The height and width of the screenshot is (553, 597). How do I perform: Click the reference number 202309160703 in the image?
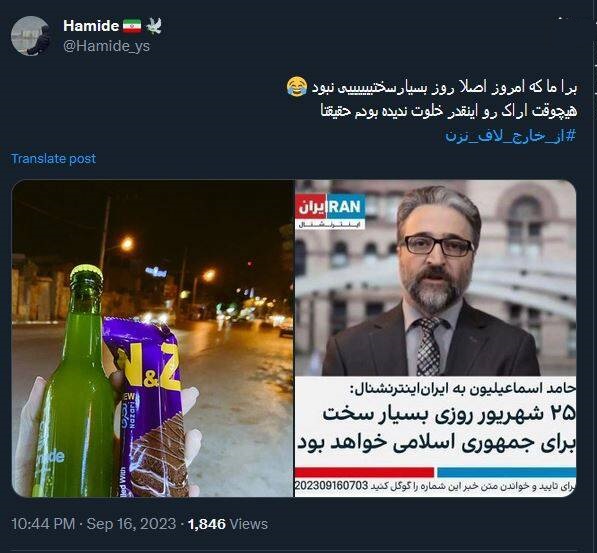coord(332,486)
